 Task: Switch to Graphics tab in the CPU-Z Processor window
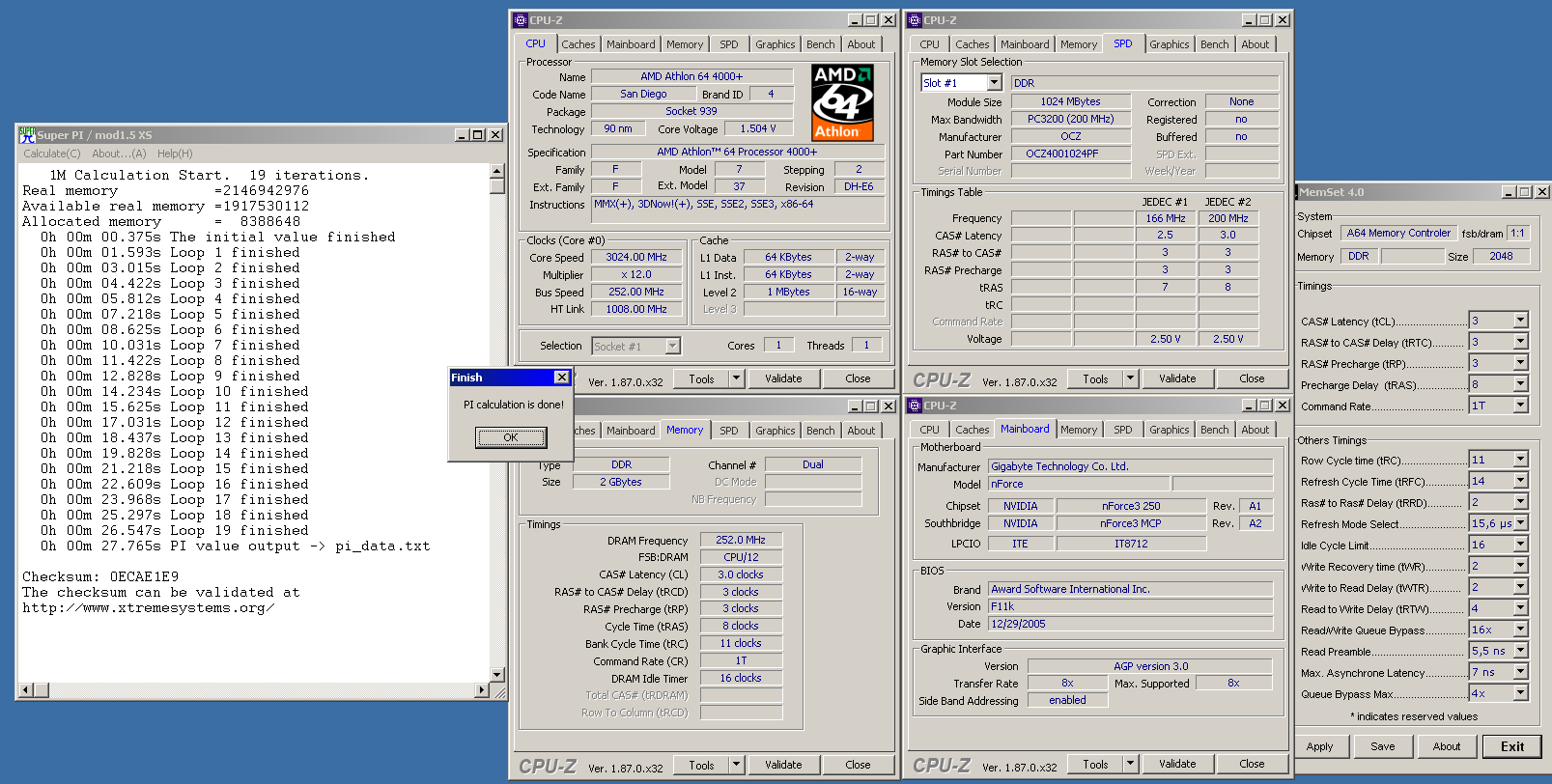coord(776,44)
